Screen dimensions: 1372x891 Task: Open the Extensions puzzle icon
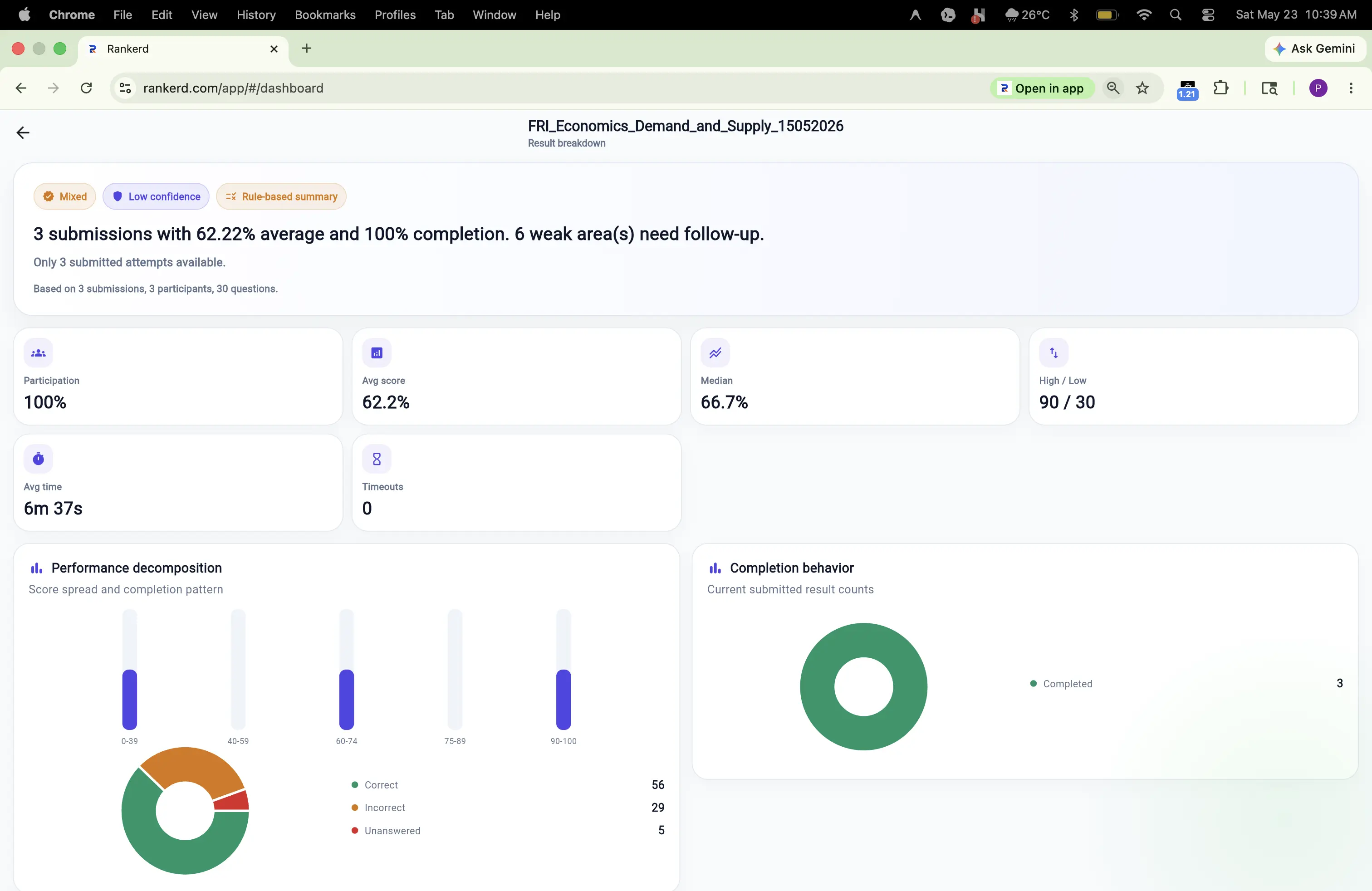coord(1221,88)
